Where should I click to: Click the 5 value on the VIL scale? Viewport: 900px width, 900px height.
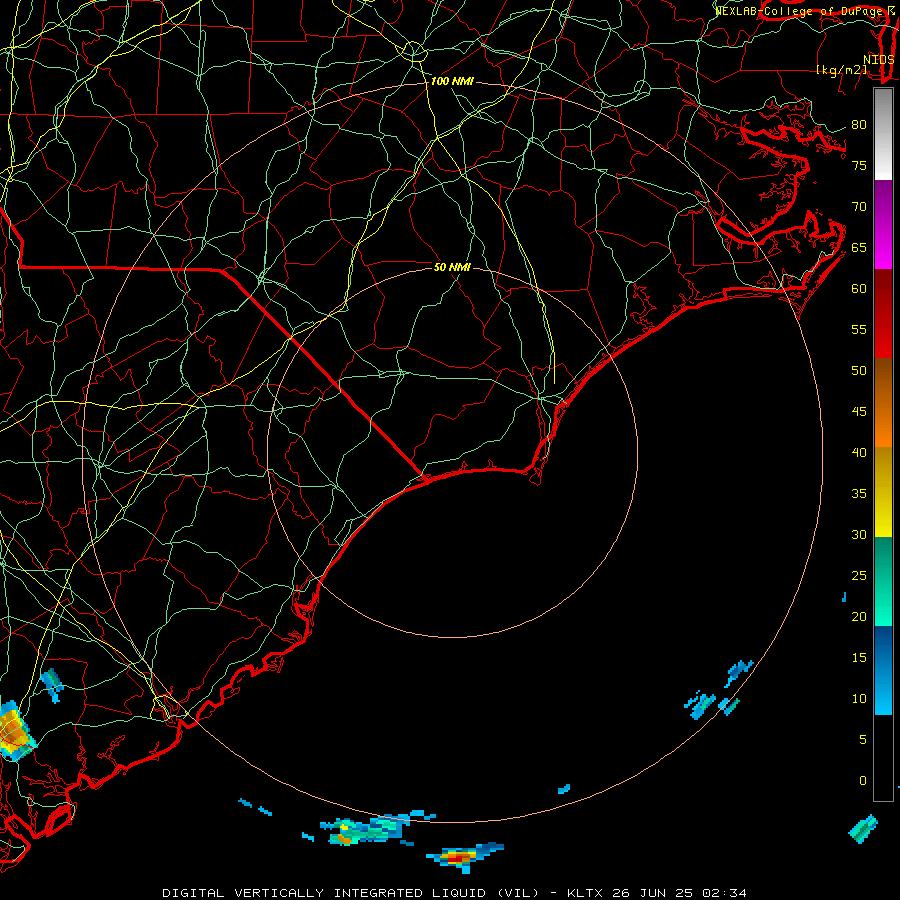pos(863,739)
